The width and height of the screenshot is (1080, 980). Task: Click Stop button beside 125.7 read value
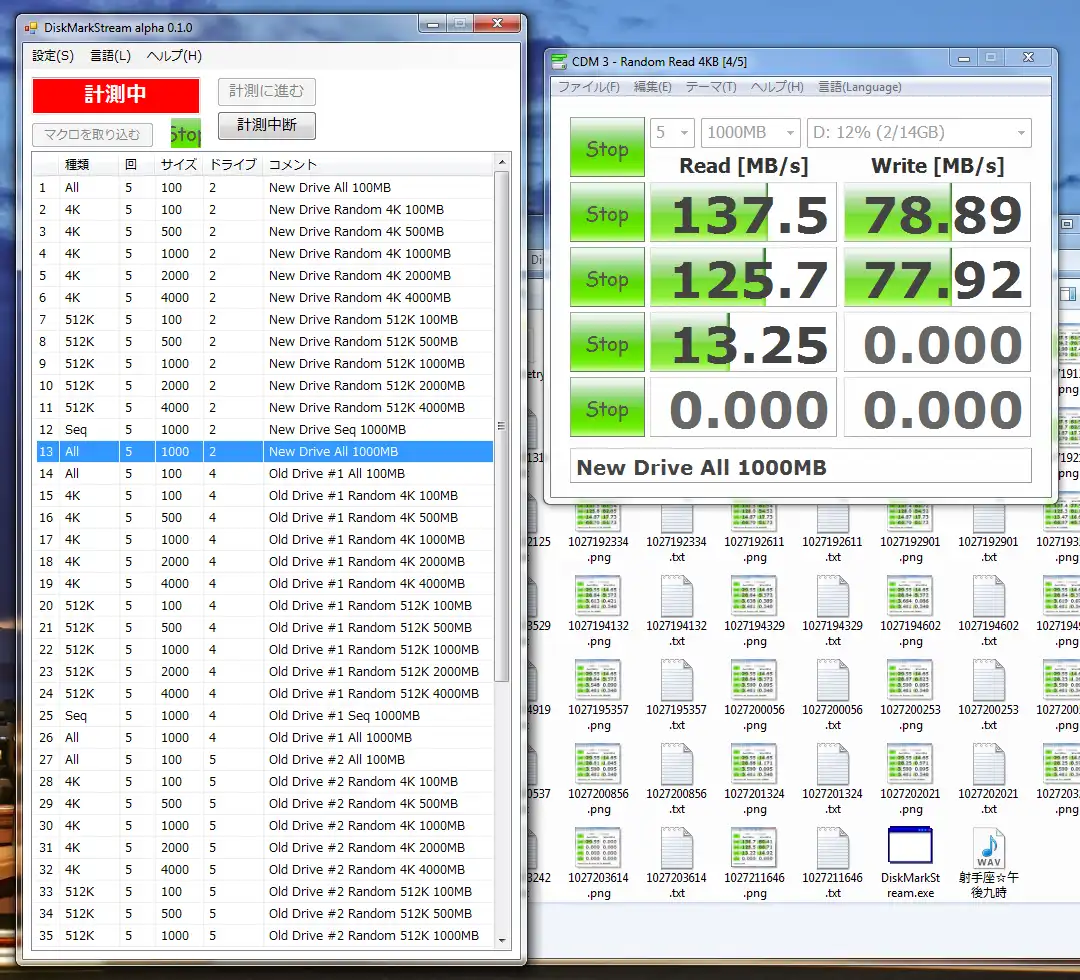click(x=607, y=278)
